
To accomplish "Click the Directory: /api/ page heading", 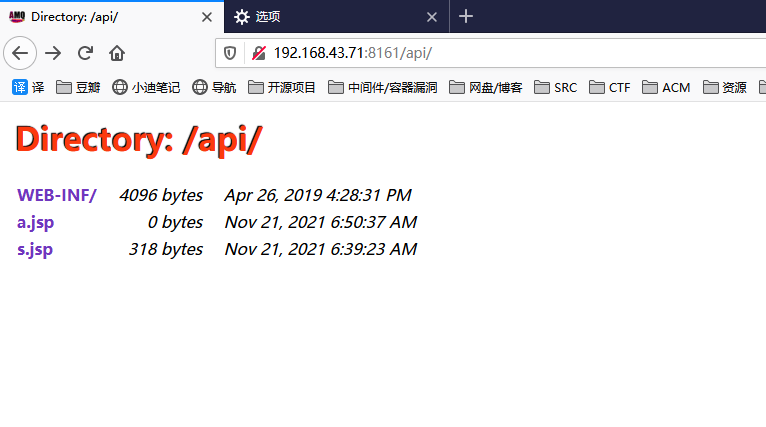I will pyautogui.click(x=139, y=140).
